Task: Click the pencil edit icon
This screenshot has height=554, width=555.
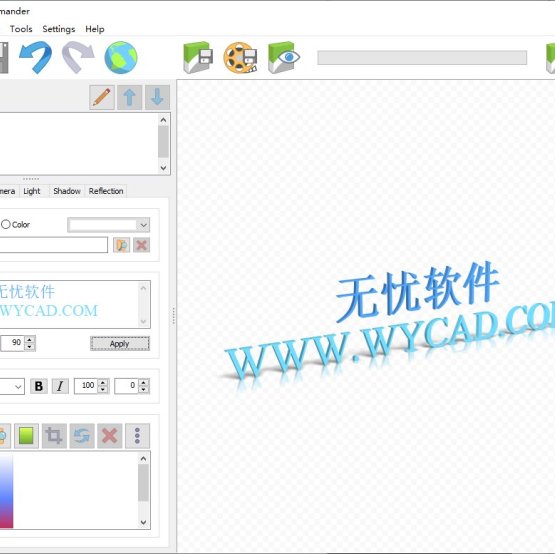Action: pyautogui.click(x=102, y=97)
